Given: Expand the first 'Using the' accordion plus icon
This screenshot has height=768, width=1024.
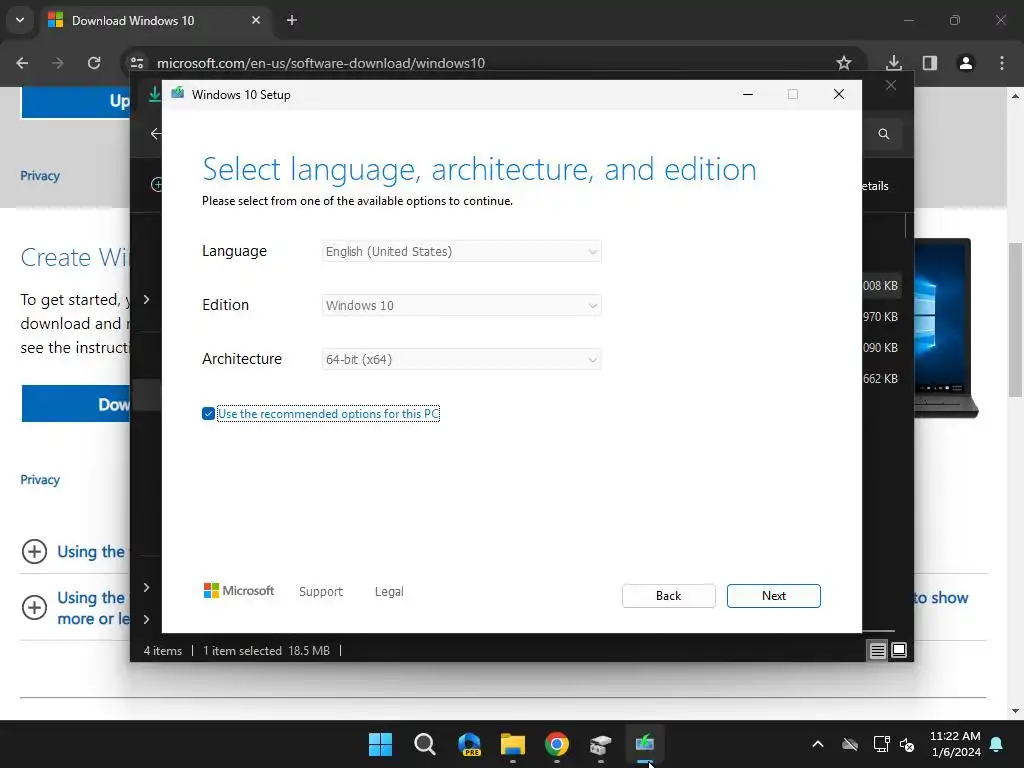Looking at the screenshot, I should click(x=34, y=551).
